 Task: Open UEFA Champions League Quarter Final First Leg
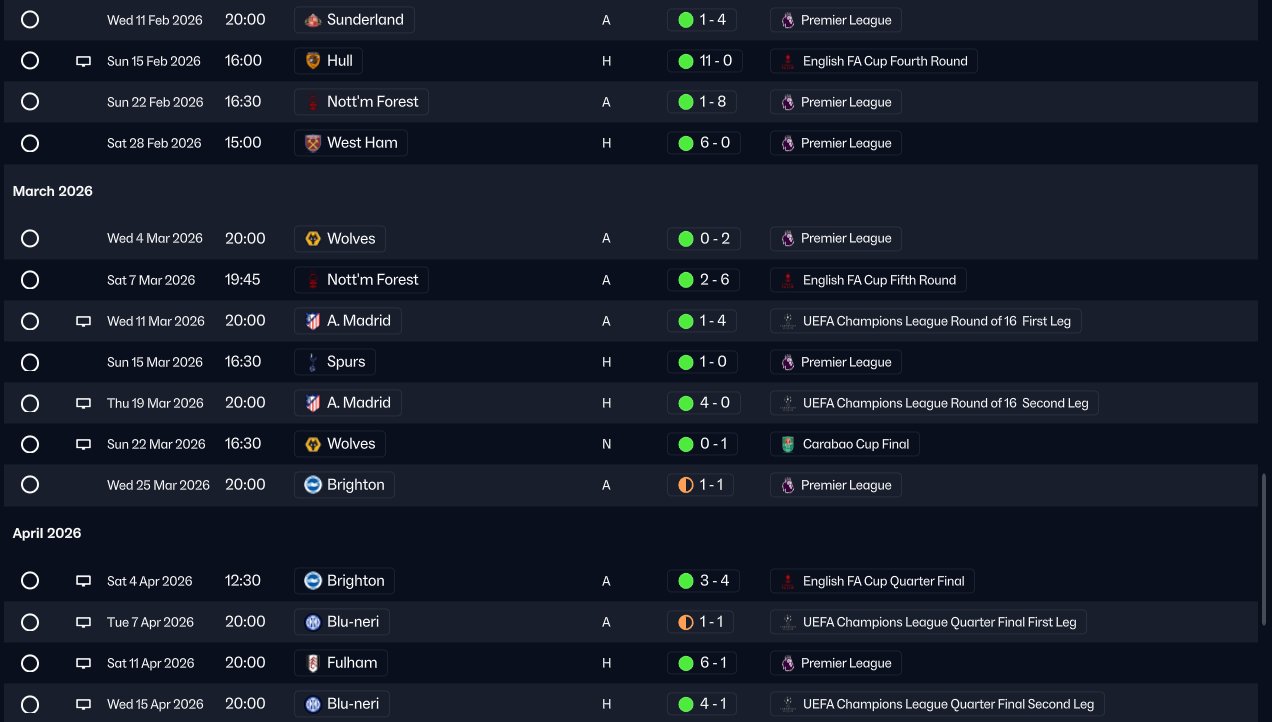928,622
